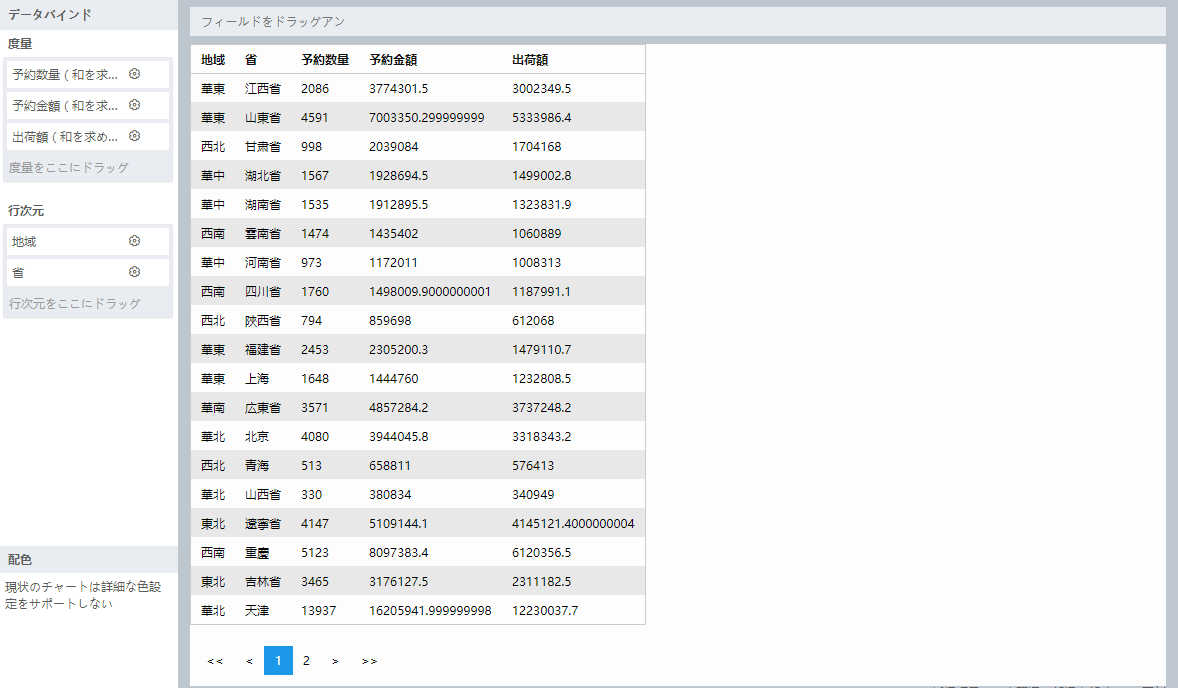Click the フィールドをドラッグアン filter area
Screen dimensions: 1178x688
[x=678, y=22]
